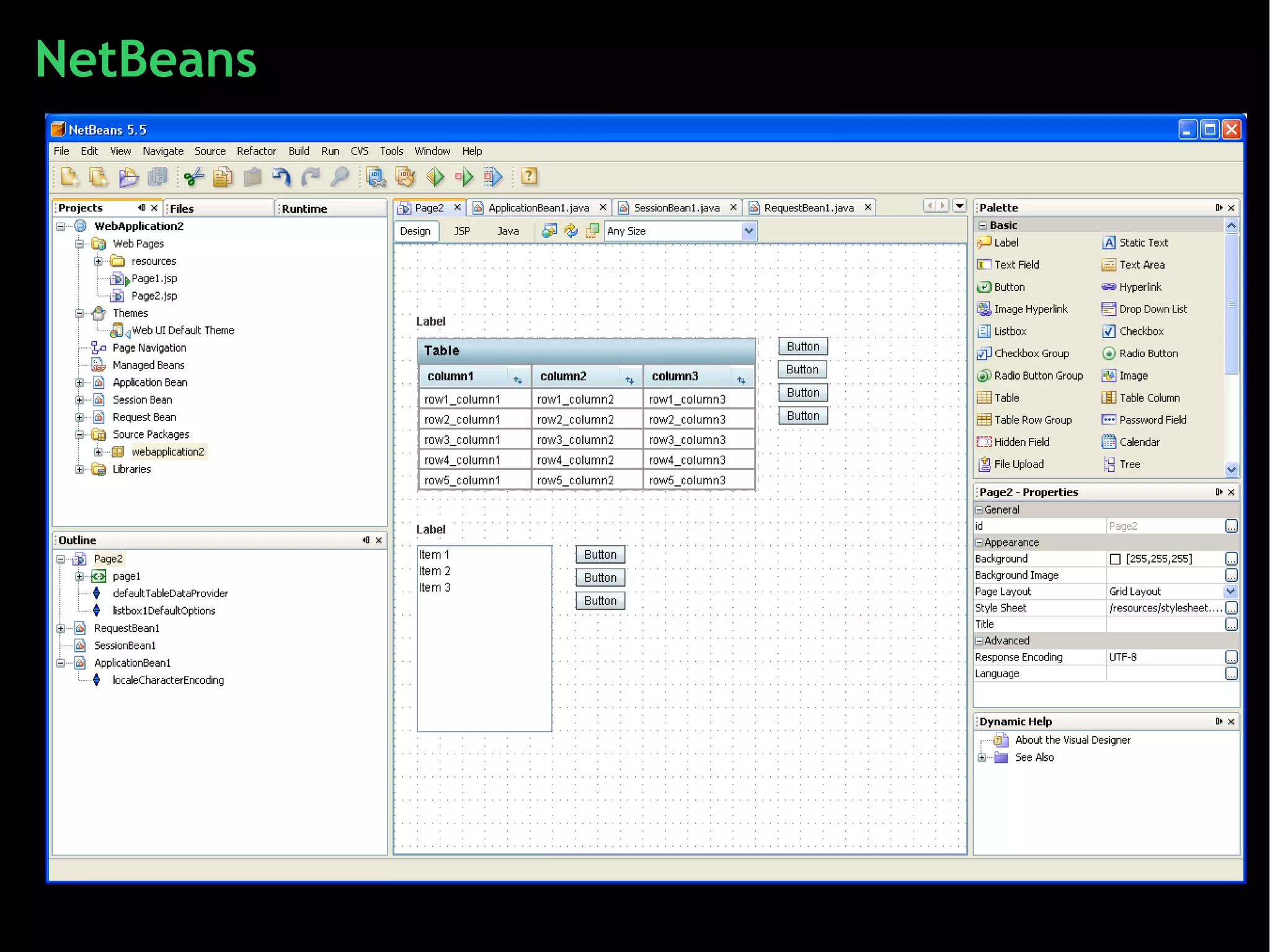Click Refresh icon in designer toolbar
This screenshot has height=952, width=1270.
tap(571, 231)
